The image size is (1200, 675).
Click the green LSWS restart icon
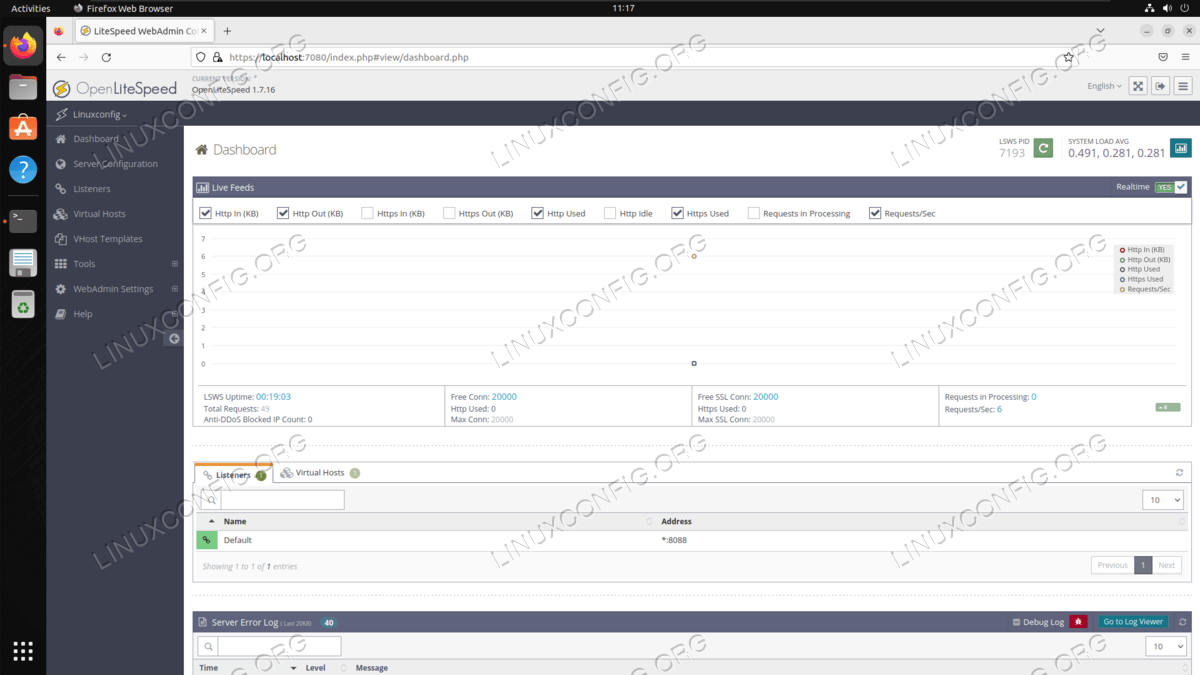(x=1043, y=148)
